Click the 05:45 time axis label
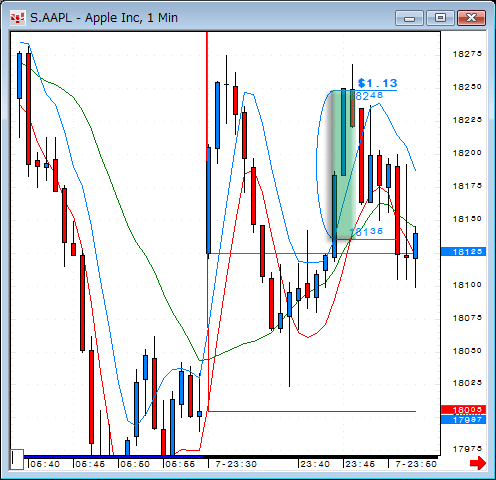Viewport: 496px width, 480px height. [90, 464]
